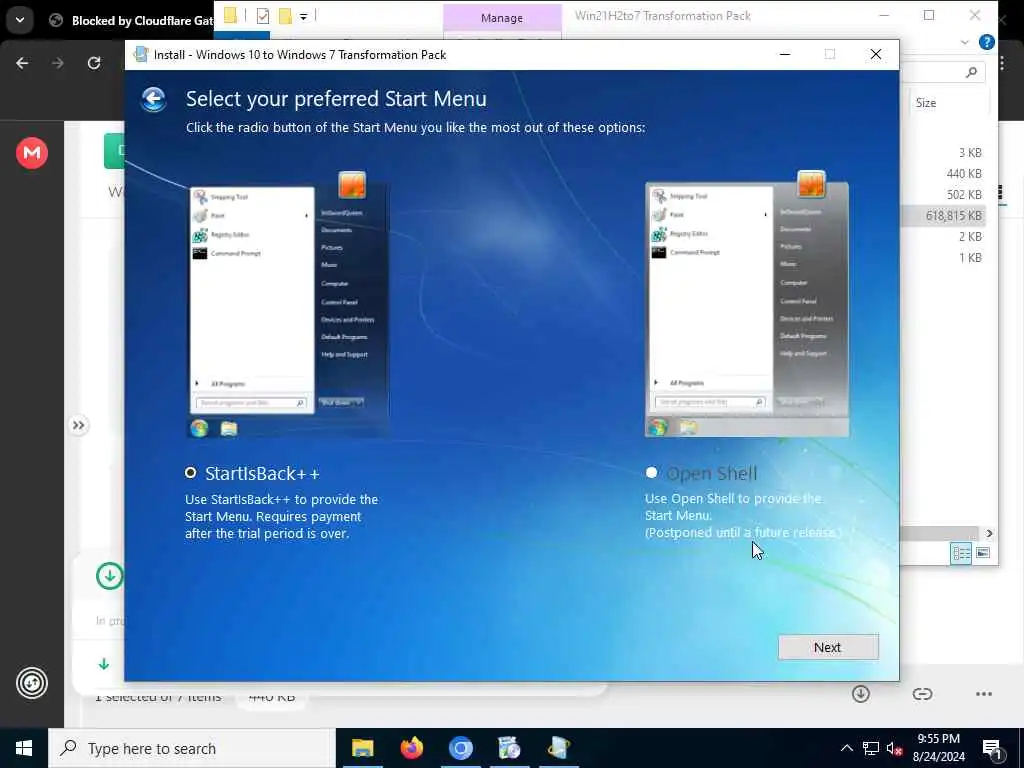This screenshot has width=1024, height=768.
Task: Click the installer title bar icon
Action: coord(140,54)
